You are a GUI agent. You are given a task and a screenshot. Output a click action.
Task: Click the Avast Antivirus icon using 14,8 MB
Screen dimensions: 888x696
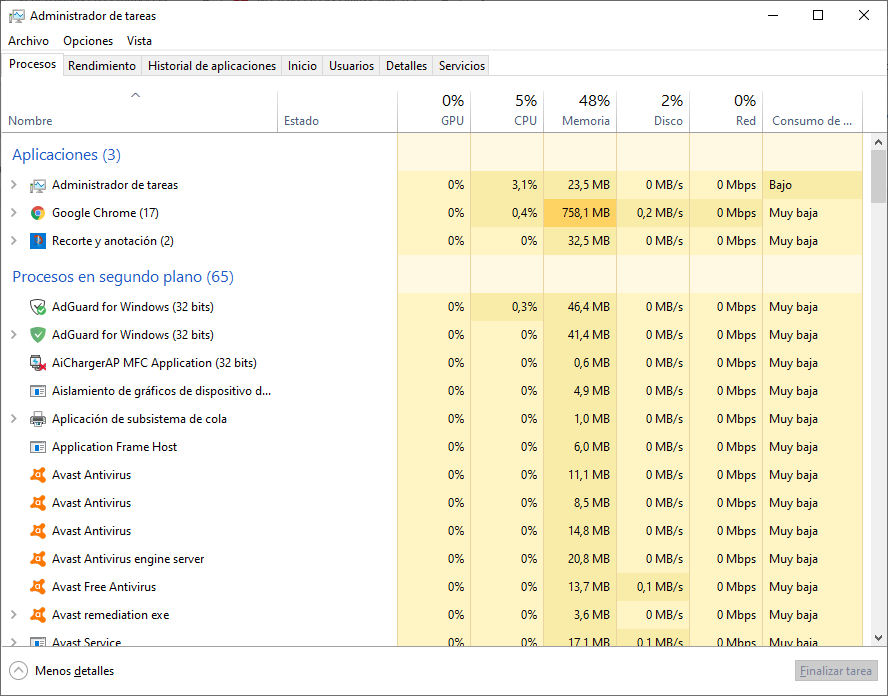(37, 531)
